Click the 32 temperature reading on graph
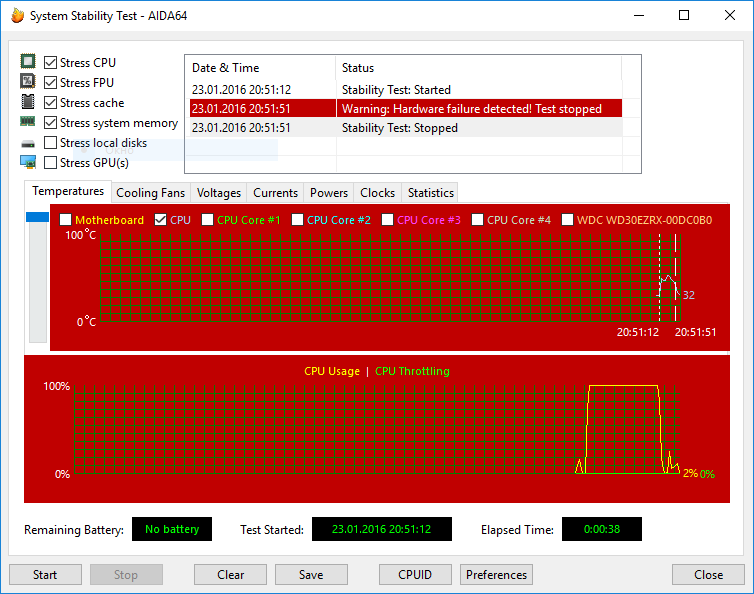754x594 pixels. coord(689,295)
